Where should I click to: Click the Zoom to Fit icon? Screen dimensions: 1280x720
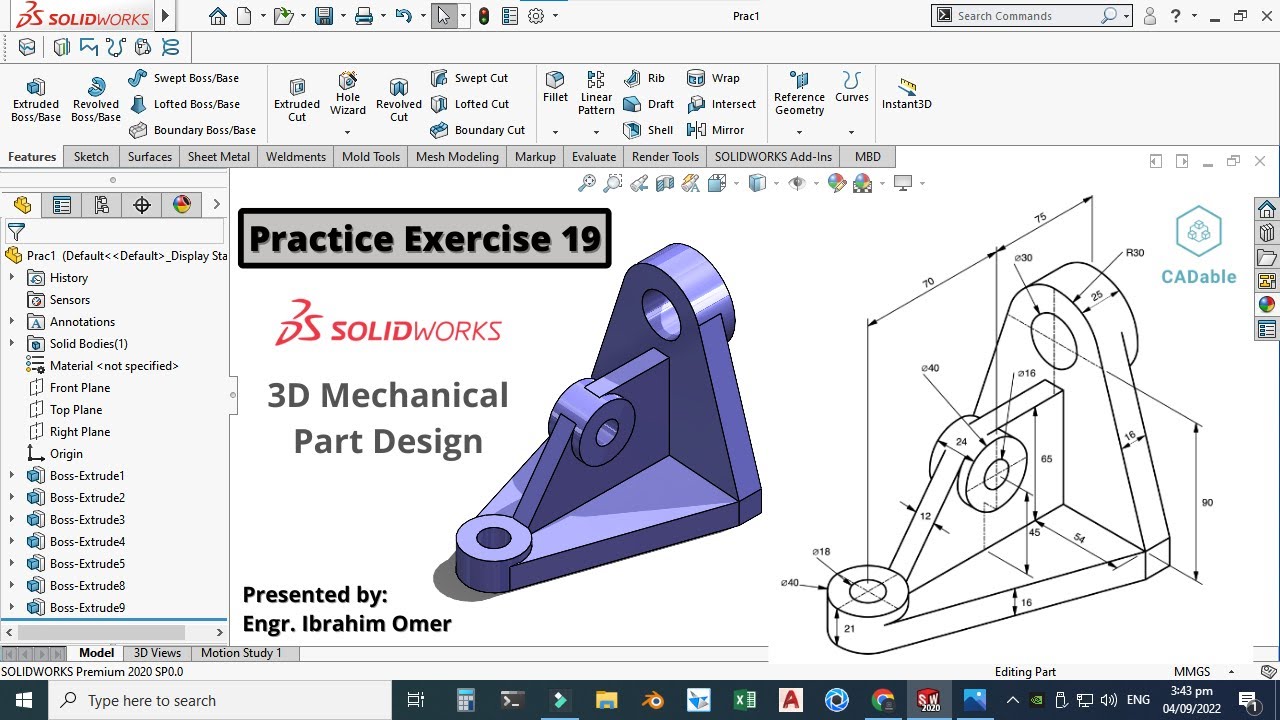[x=587, y=183]
